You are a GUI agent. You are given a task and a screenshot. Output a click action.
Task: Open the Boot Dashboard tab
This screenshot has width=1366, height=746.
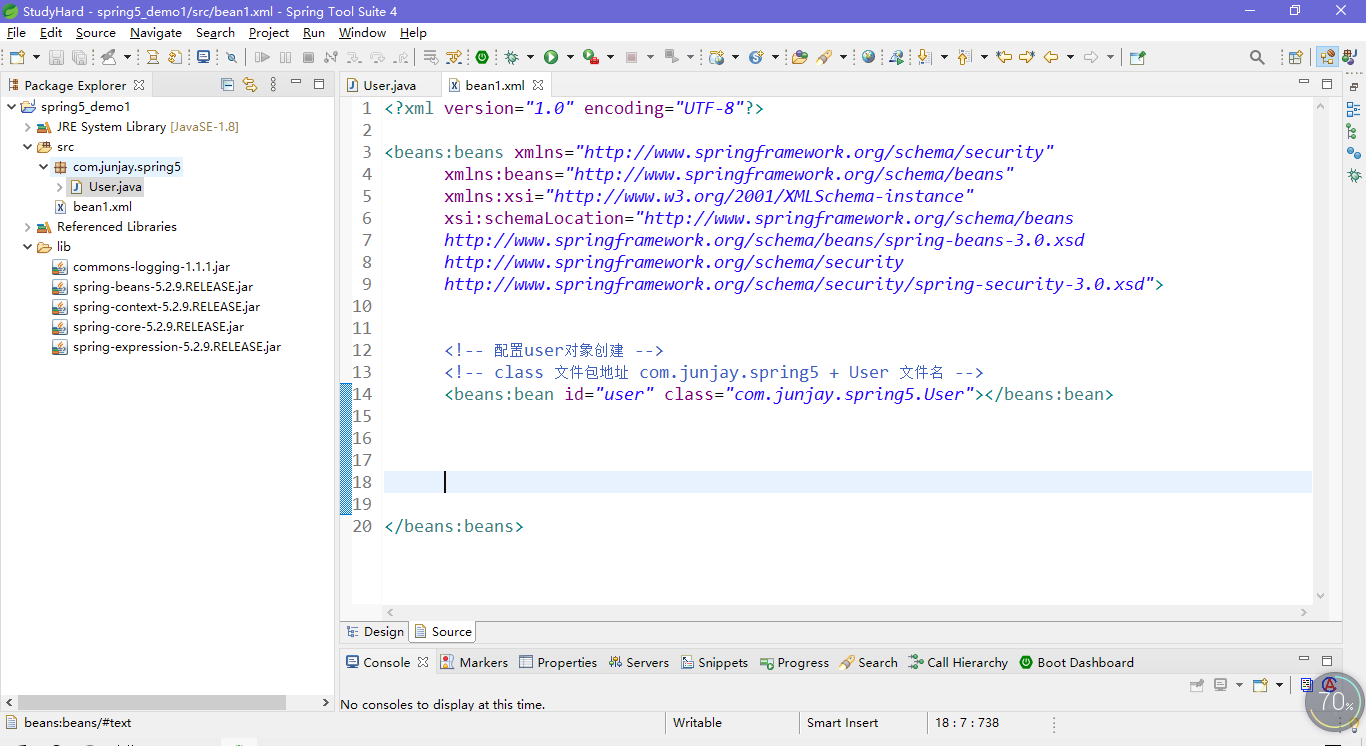pos(1076,662)
